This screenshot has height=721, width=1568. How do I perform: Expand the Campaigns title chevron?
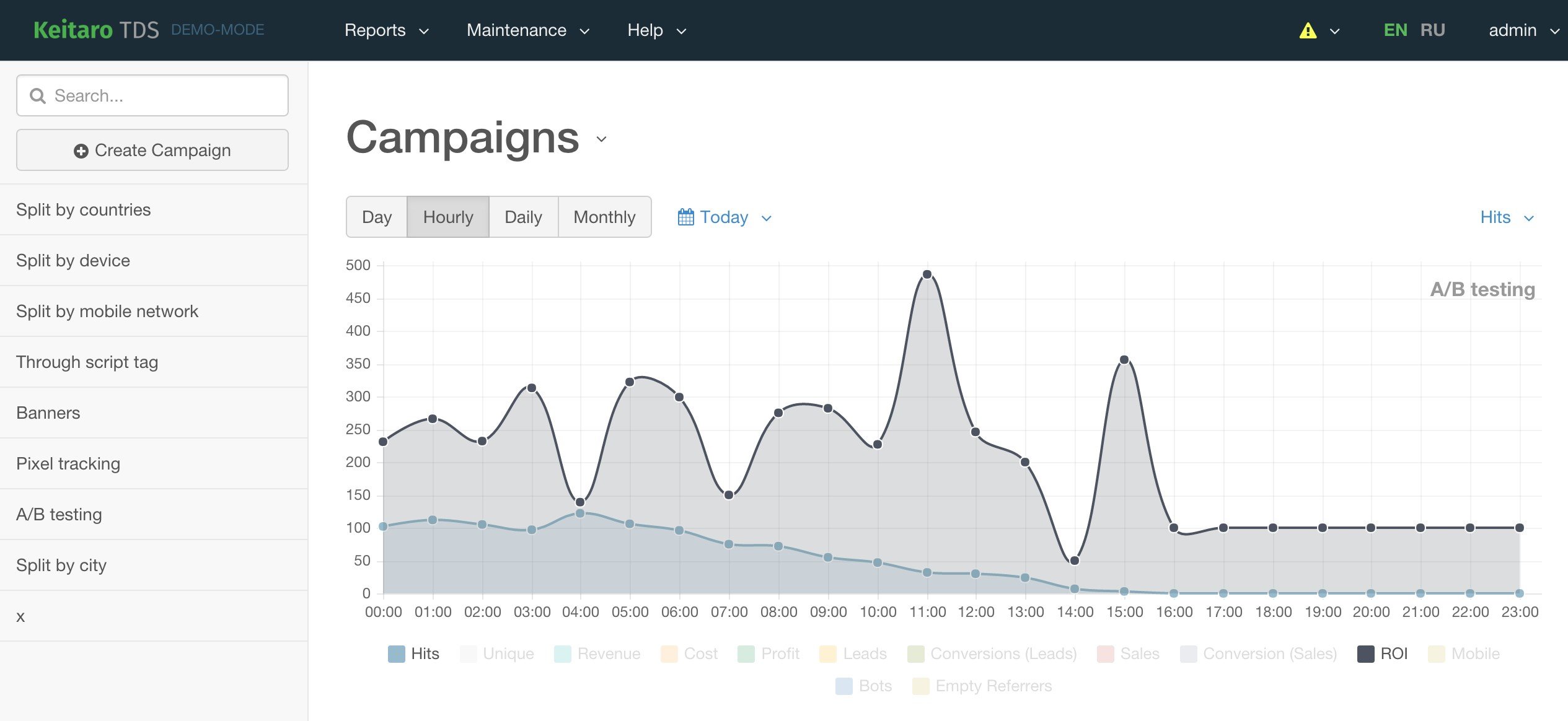[x=601, y=139]
